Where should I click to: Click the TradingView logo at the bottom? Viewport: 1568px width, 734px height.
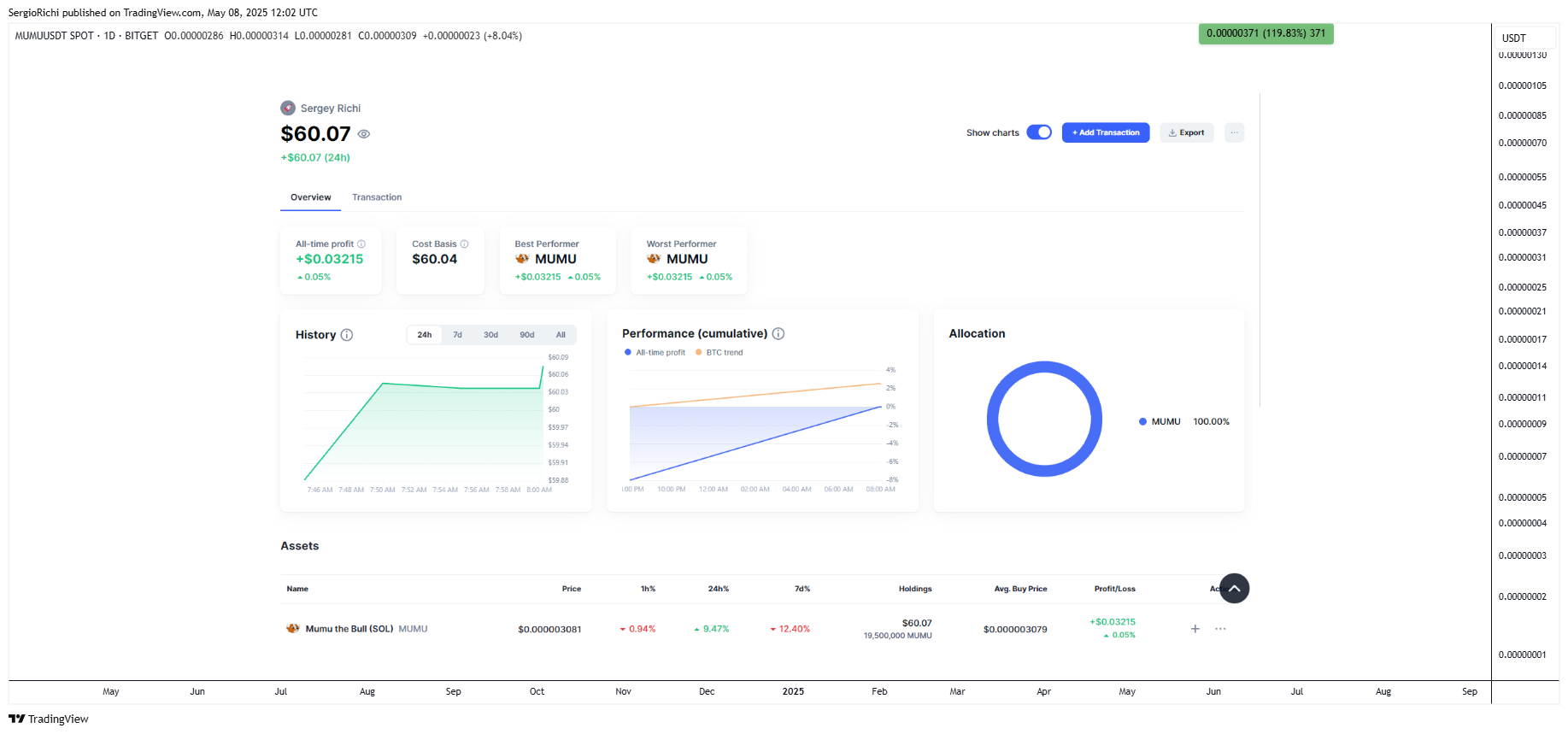(x=49, y=719)
